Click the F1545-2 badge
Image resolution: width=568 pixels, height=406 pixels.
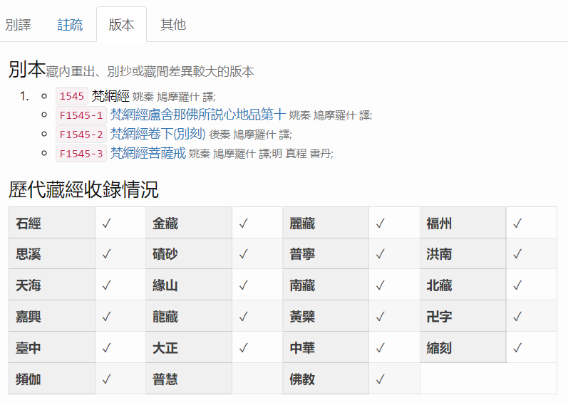[x=81, y=134]
